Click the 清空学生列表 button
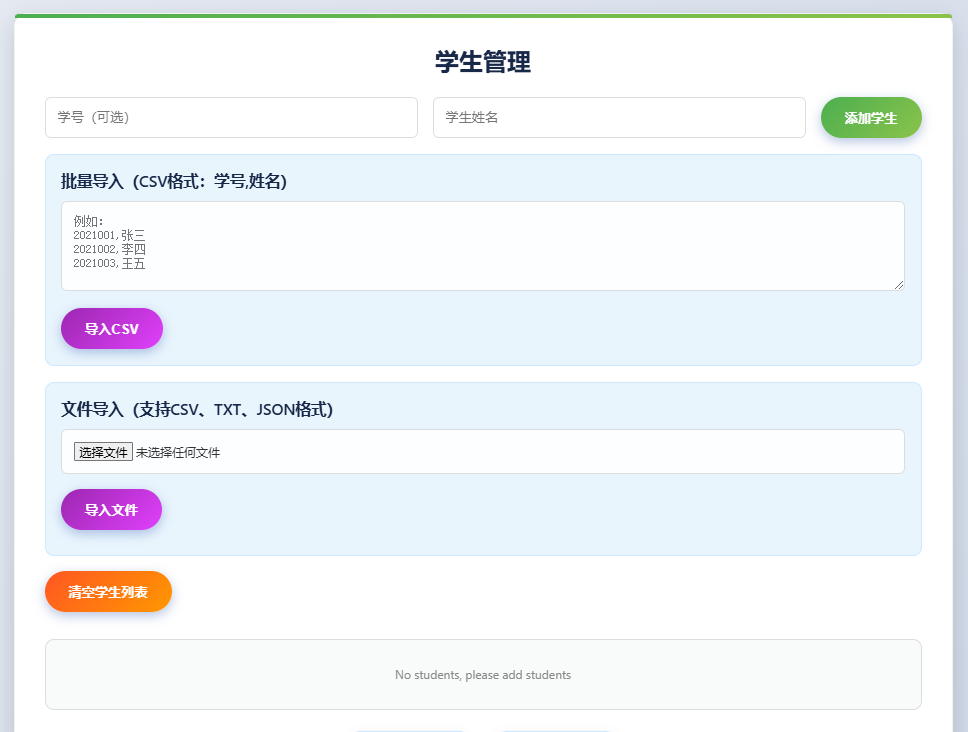The image size is (968, 732). 109,591
